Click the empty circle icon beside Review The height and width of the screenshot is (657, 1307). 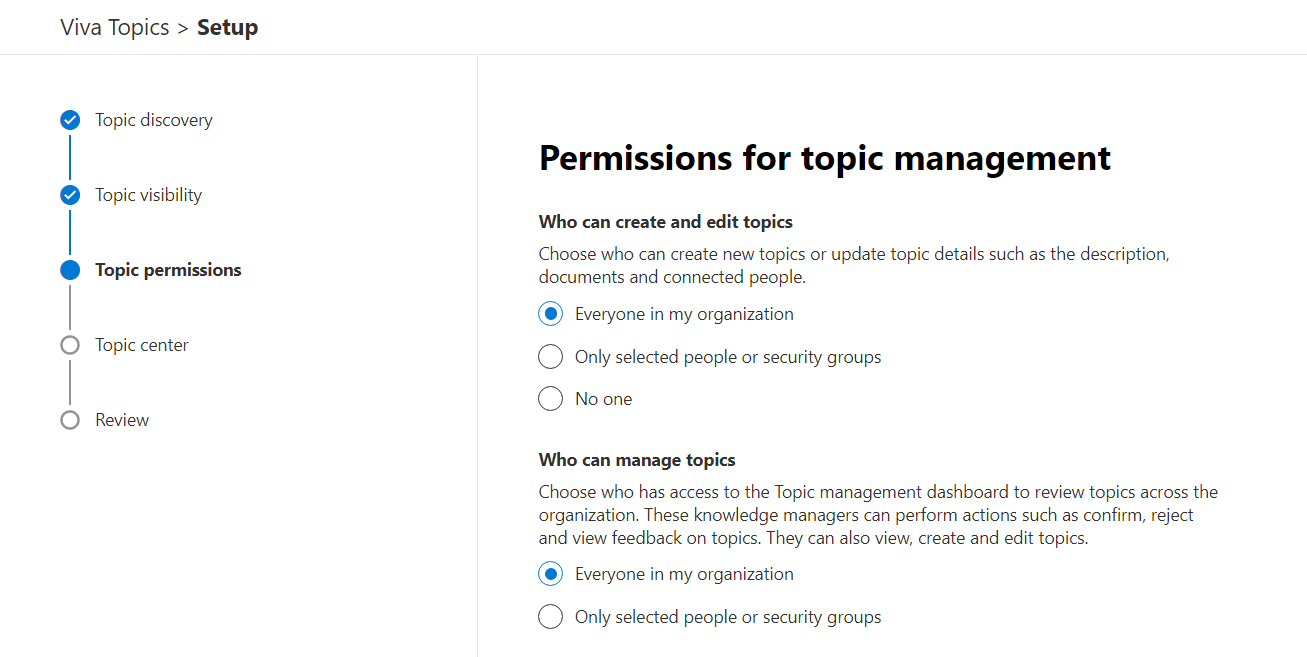(x=70, y=420)
